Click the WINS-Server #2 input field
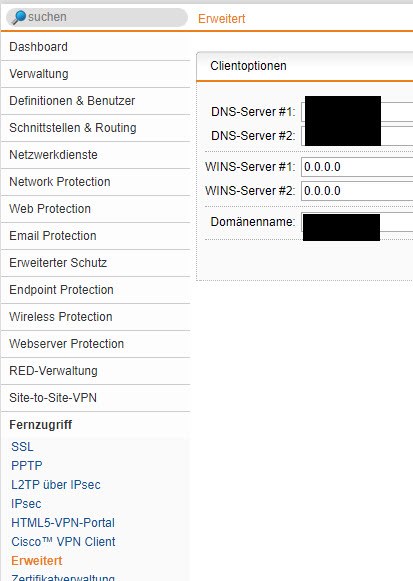This screenshot has width=413, height=581. click(x=357, y=191)
